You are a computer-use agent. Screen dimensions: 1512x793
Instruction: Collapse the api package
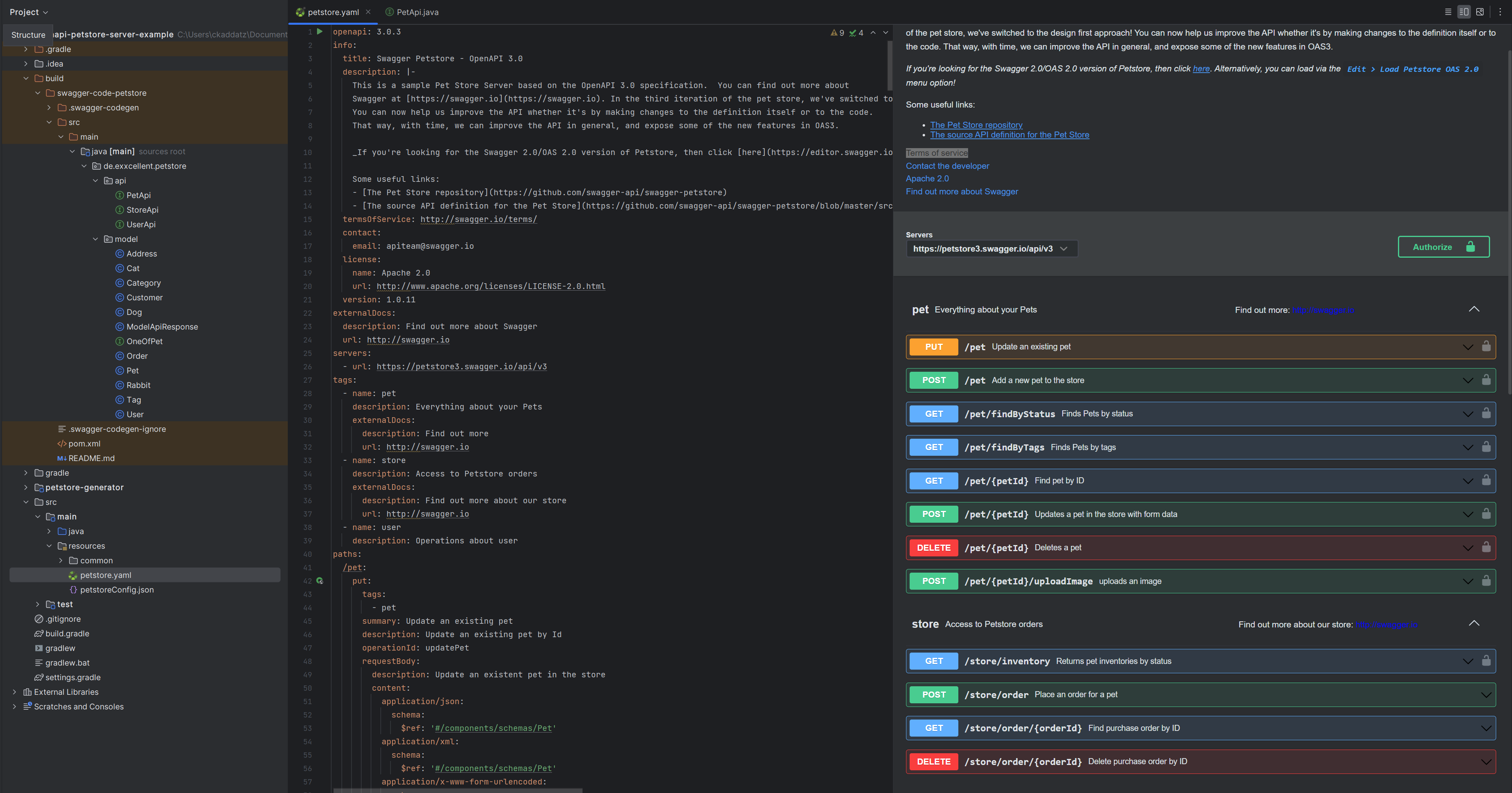pos(96,181)
